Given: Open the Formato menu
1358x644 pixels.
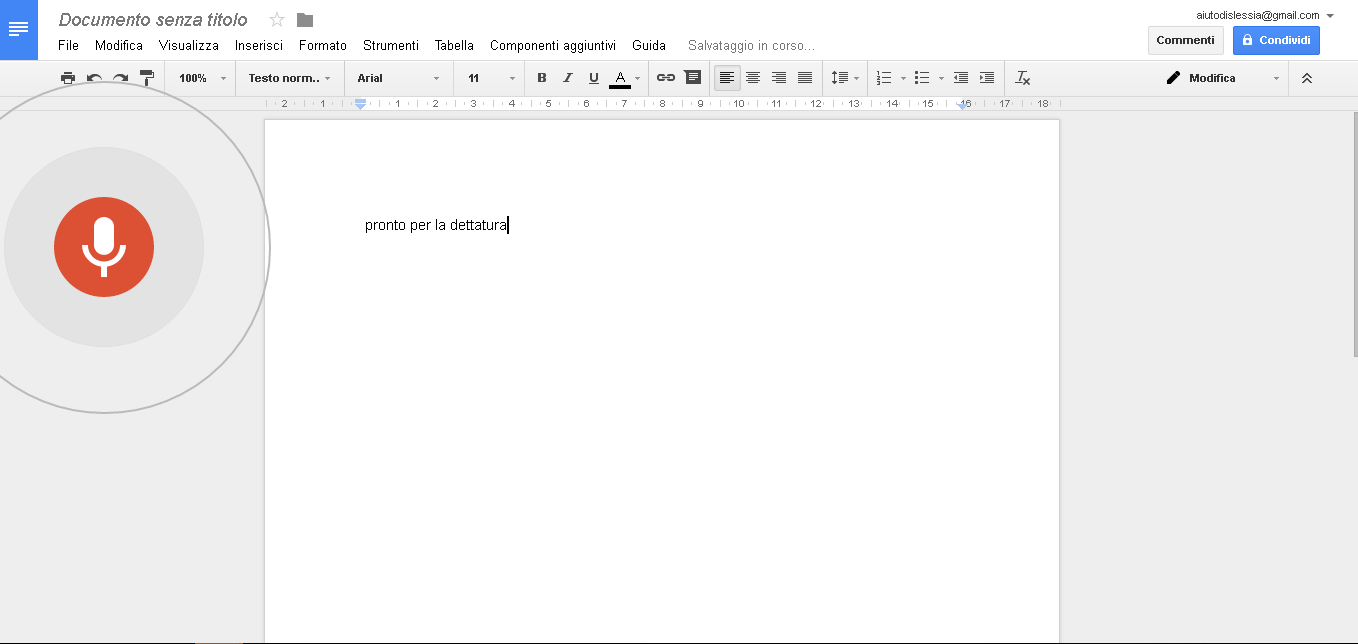Looking at the screenshot, I should pos(323,45).
